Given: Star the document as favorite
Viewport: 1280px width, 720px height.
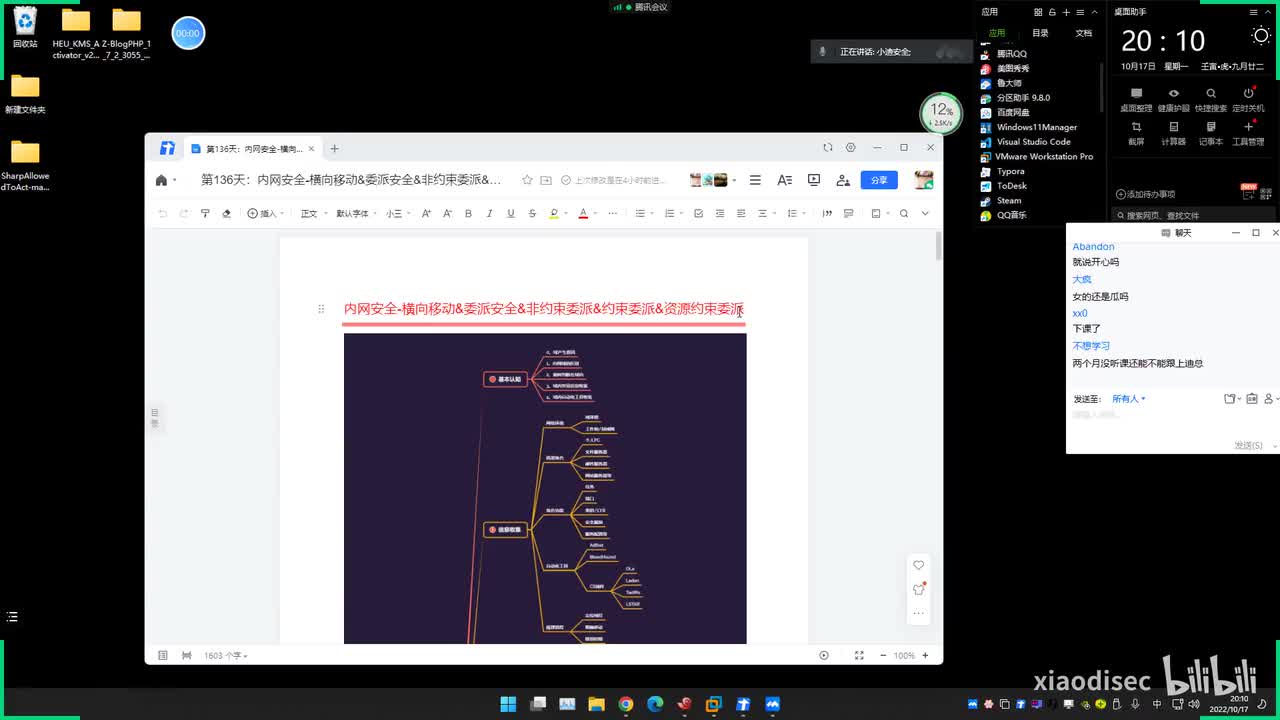Looking at the screenshot, I should [527, 180].
